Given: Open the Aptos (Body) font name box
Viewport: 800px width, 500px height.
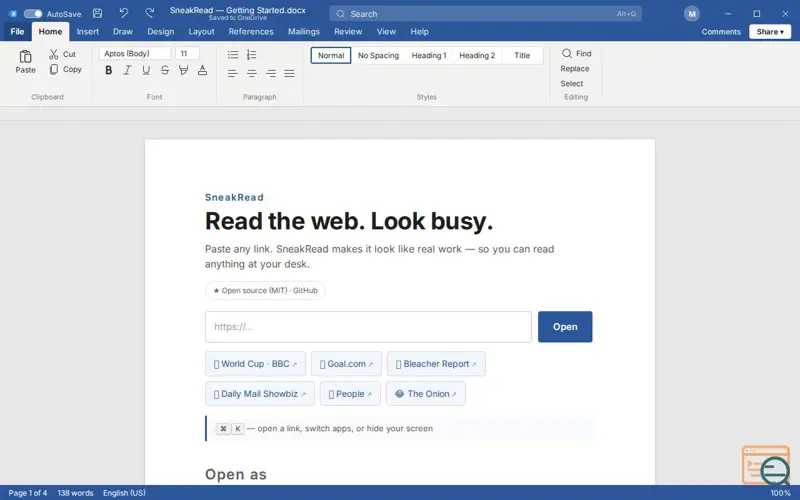Looking at the screenshot, I should tap(135, 54).
